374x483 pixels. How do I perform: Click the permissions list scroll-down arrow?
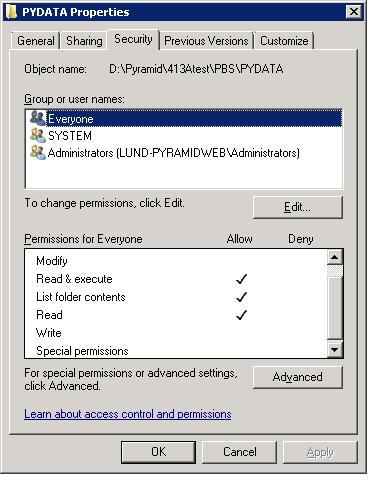pos(335,350)
